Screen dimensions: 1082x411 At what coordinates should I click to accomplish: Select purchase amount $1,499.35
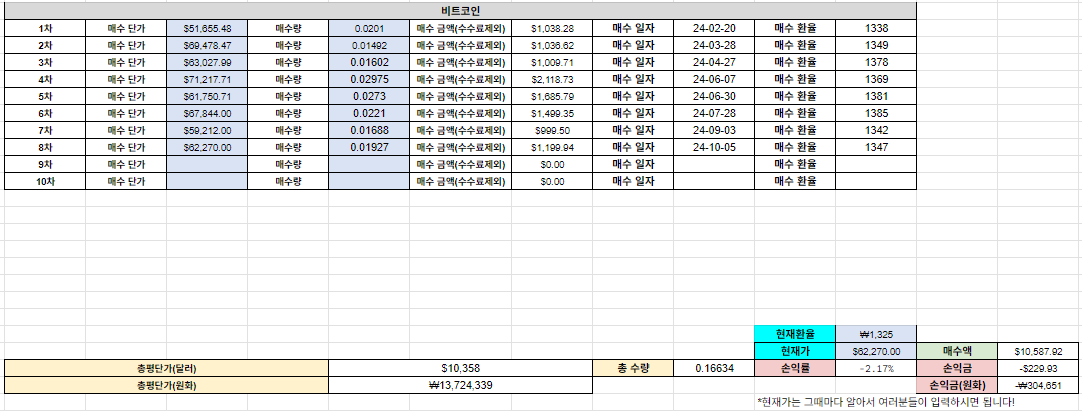coord(552,113)
